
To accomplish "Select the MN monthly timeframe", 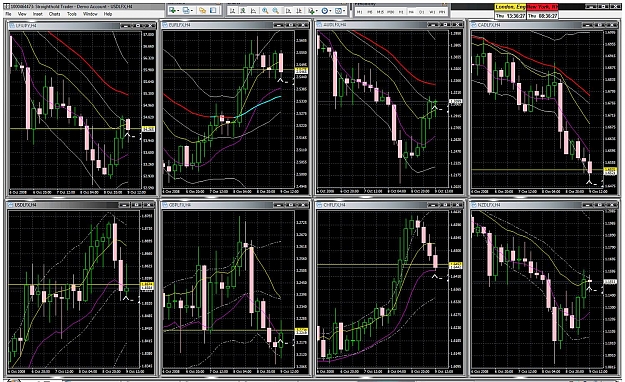I will click(x=442, y=12).
